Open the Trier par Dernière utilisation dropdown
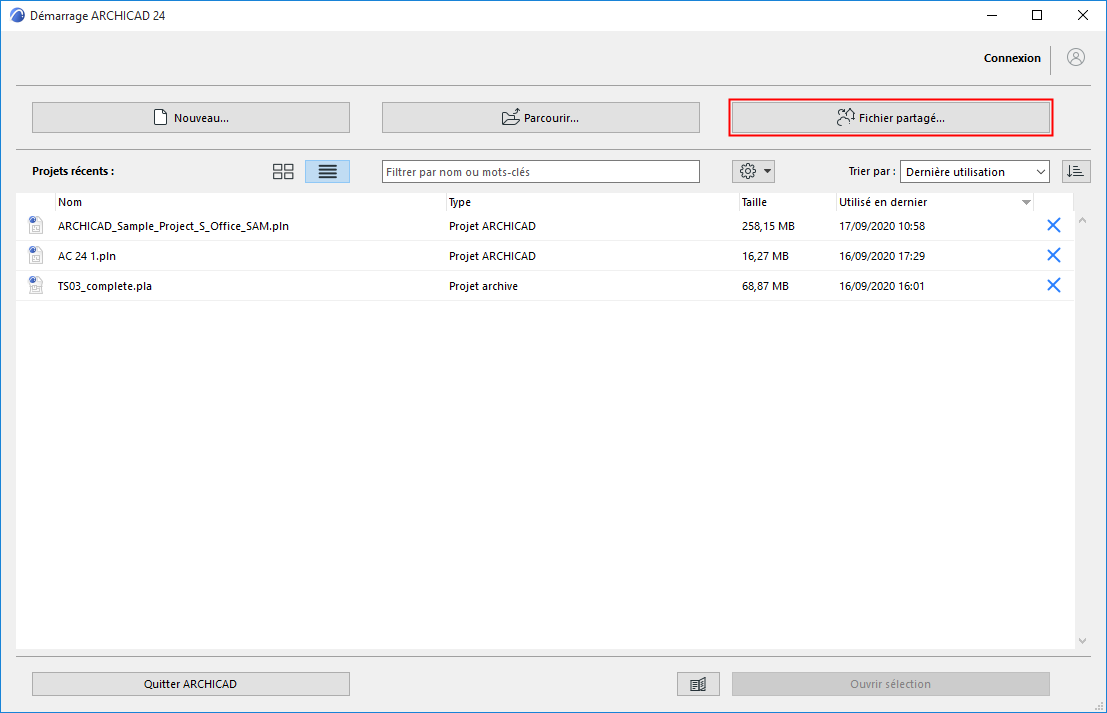Screen dimensions: 1107x713 click(974, 172)
